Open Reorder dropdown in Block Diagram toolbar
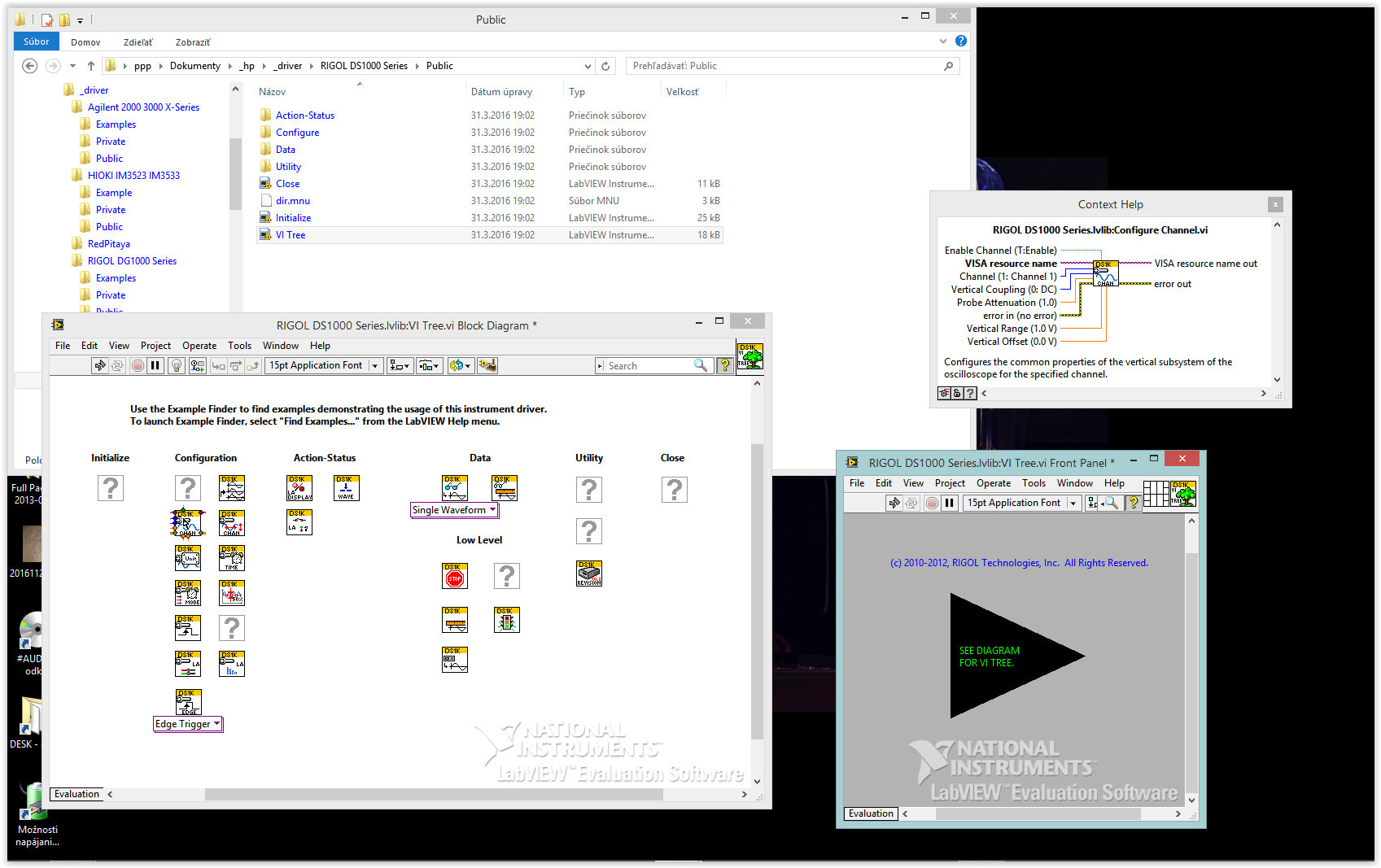Screen dimensions: 1381x868 (460, 366)
